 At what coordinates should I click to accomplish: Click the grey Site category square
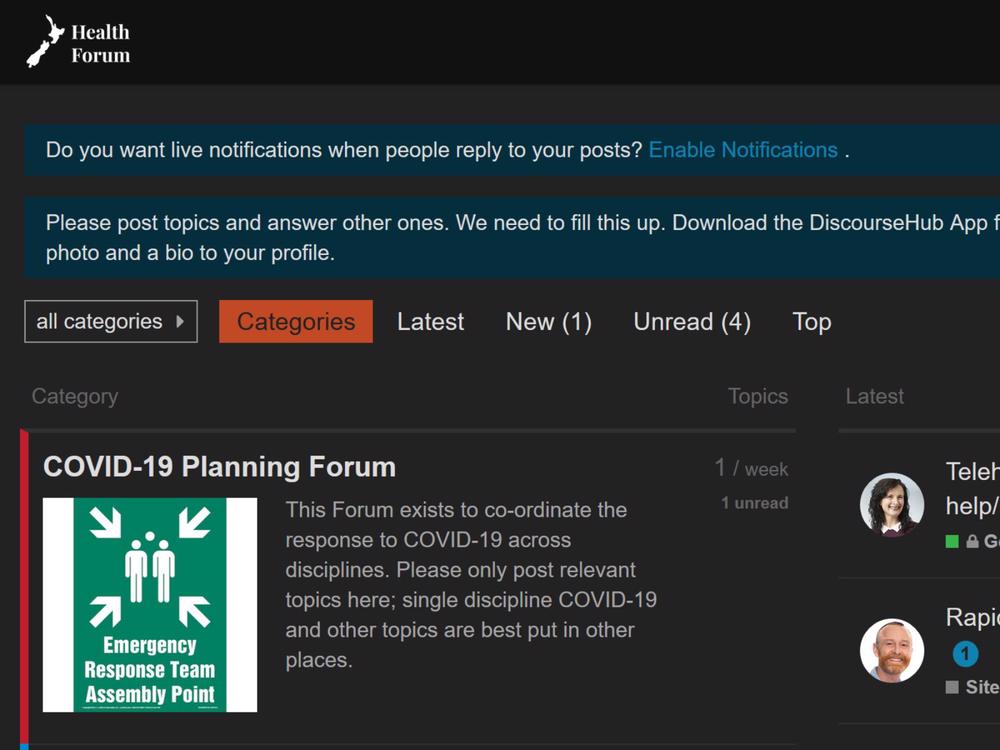coord(952,687)
